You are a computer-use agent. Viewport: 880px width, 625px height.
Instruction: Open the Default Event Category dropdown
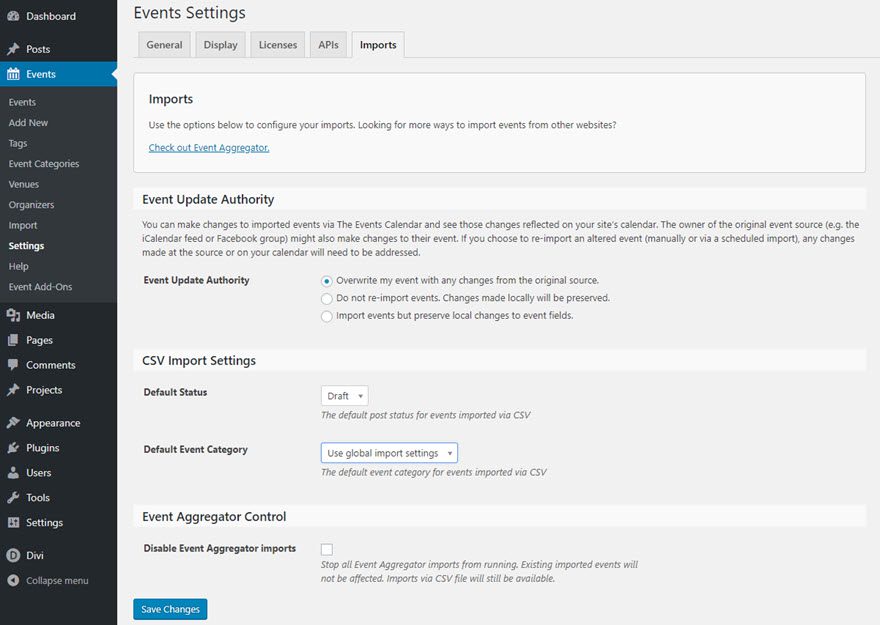[388, 452]
